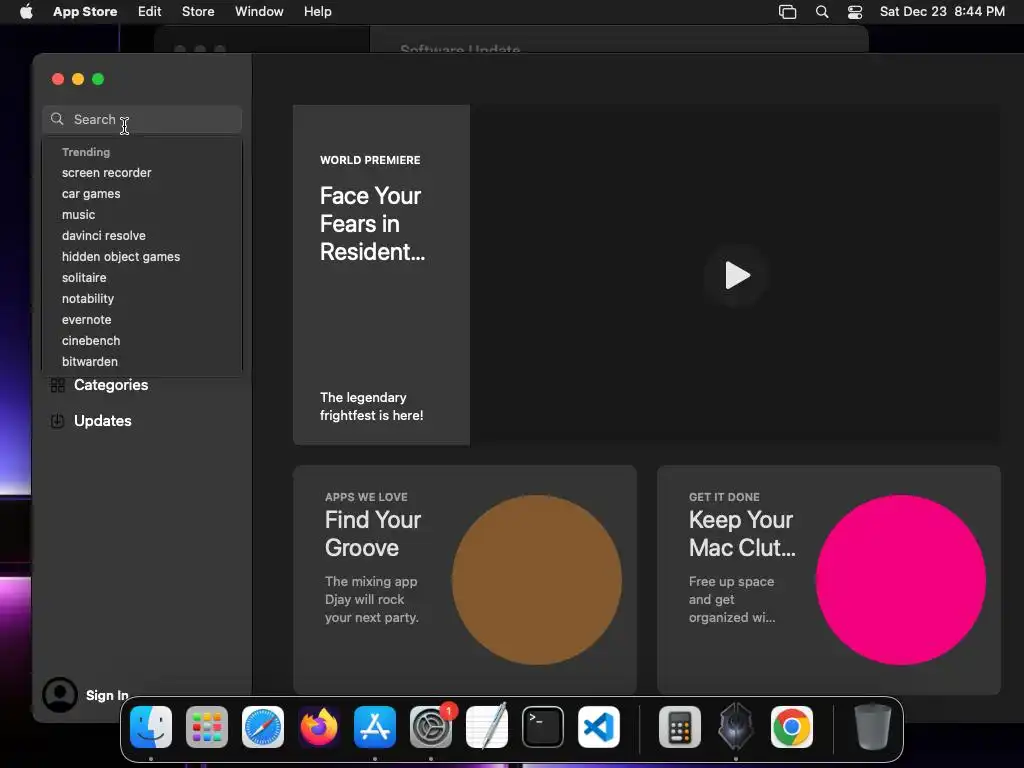
Task: Open System Settings from the Dock
Action: (431, 727)
